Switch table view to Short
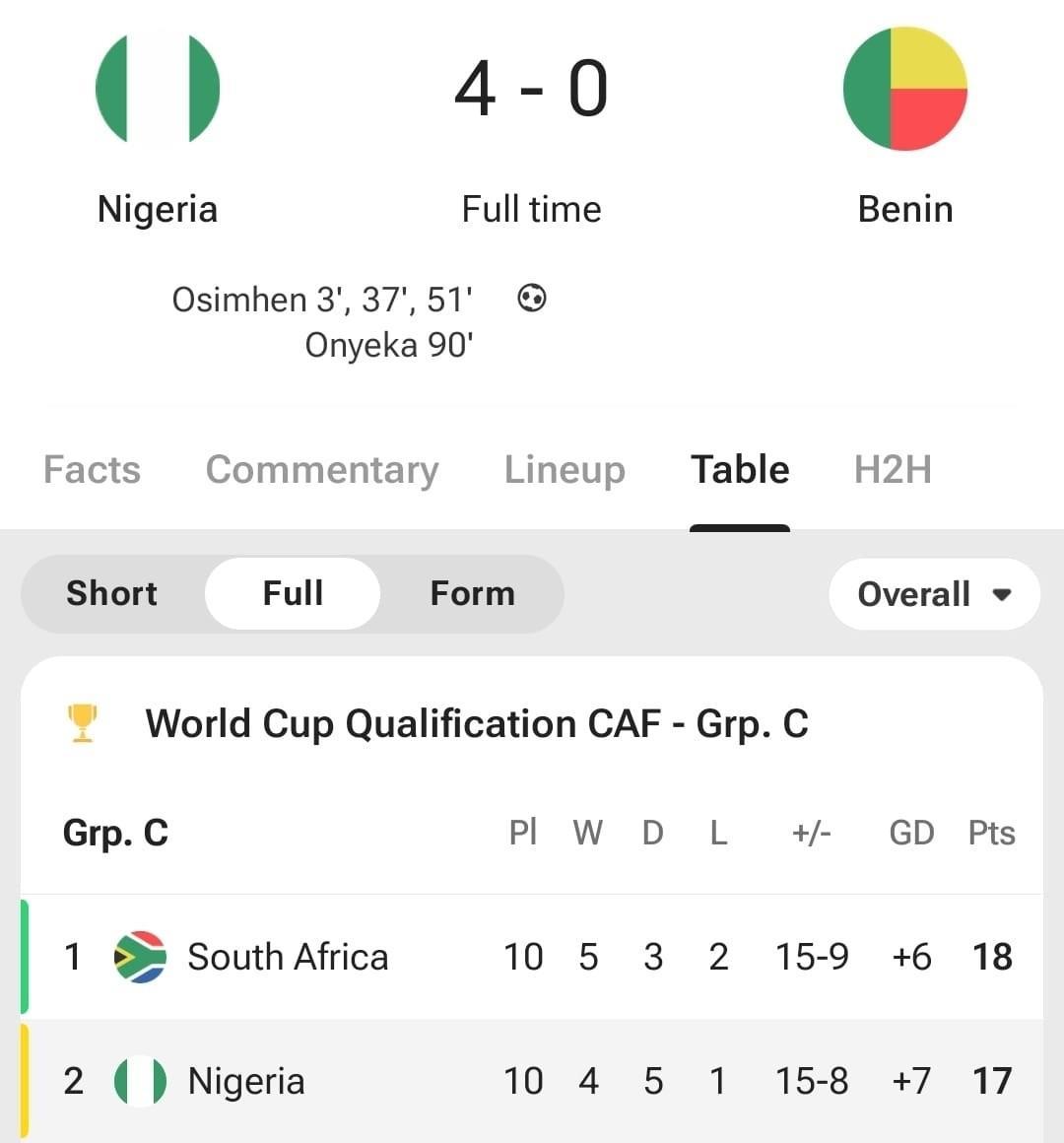The image size is (1064, 1143). (x=111, y=593)
